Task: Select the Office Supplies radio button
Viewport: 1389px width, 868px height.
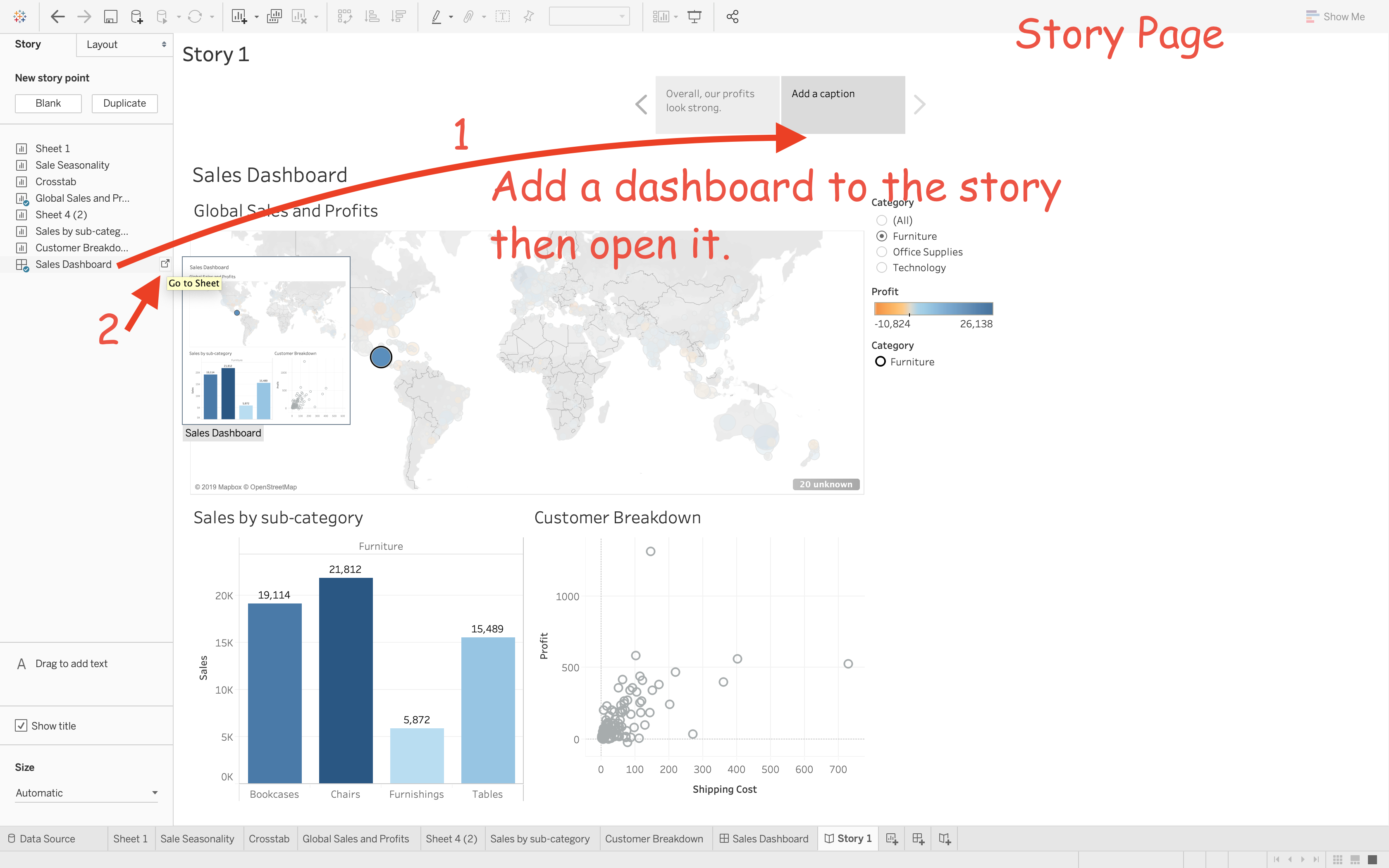Action: click(882, 252)
